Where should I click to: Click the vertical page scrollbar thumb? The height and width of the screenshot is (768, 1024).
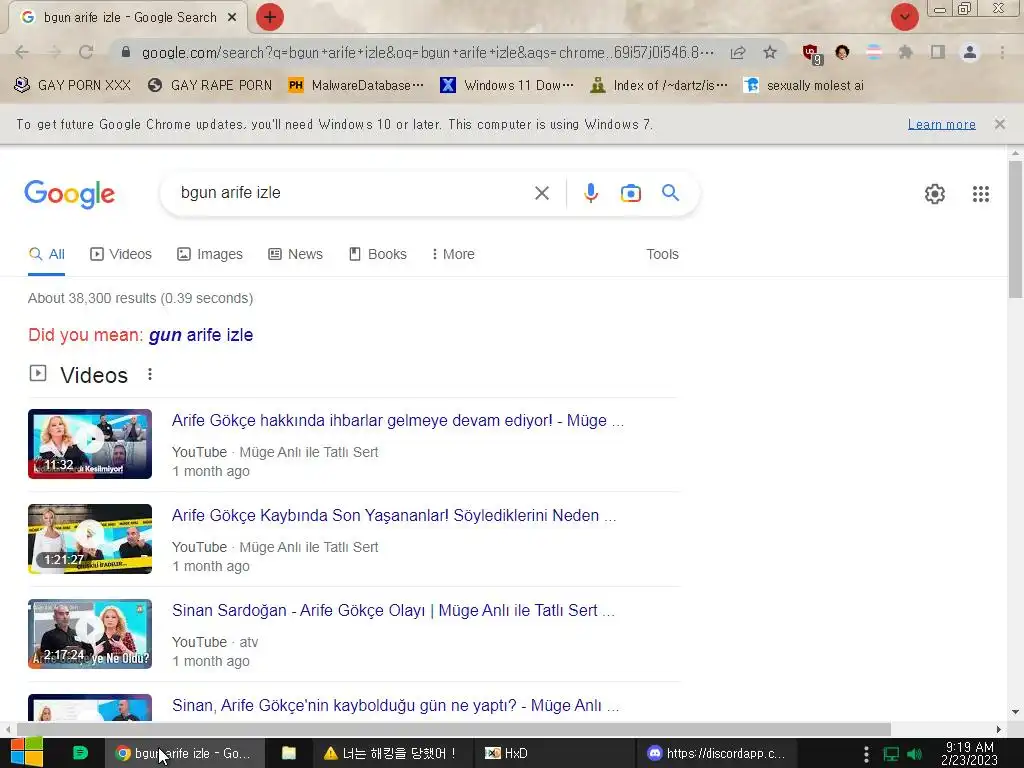(x=1016, y=229)
